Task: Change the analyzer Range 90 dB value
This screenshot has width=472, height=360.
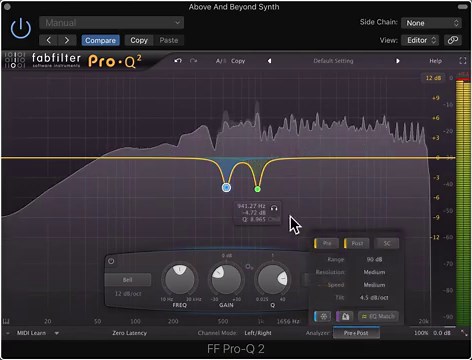Action: [374, 259]
